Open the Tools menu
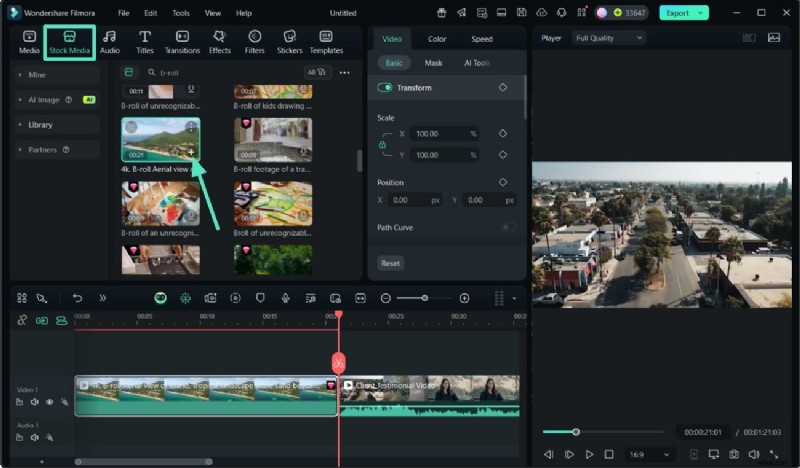 [180, 13]
